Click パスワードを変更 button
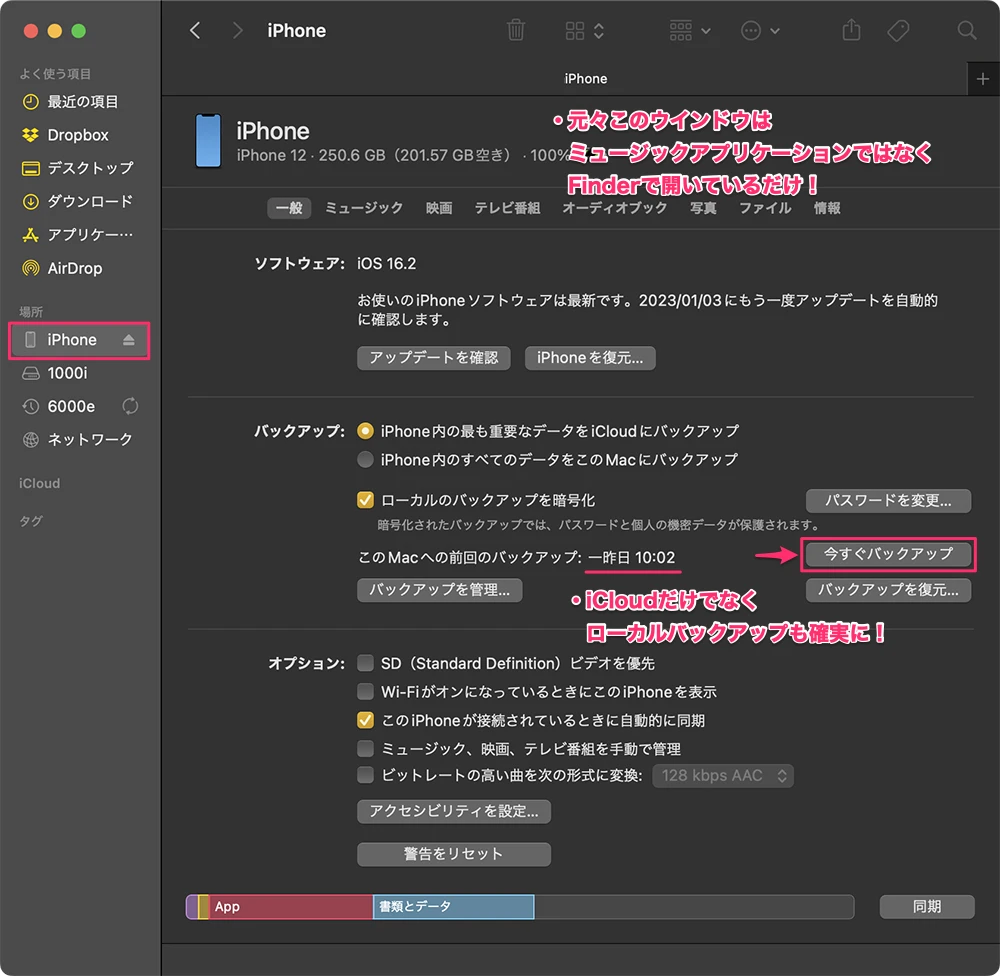This screenshot has height=976, width=1000. pyautogui.click(x=888, y=501)
